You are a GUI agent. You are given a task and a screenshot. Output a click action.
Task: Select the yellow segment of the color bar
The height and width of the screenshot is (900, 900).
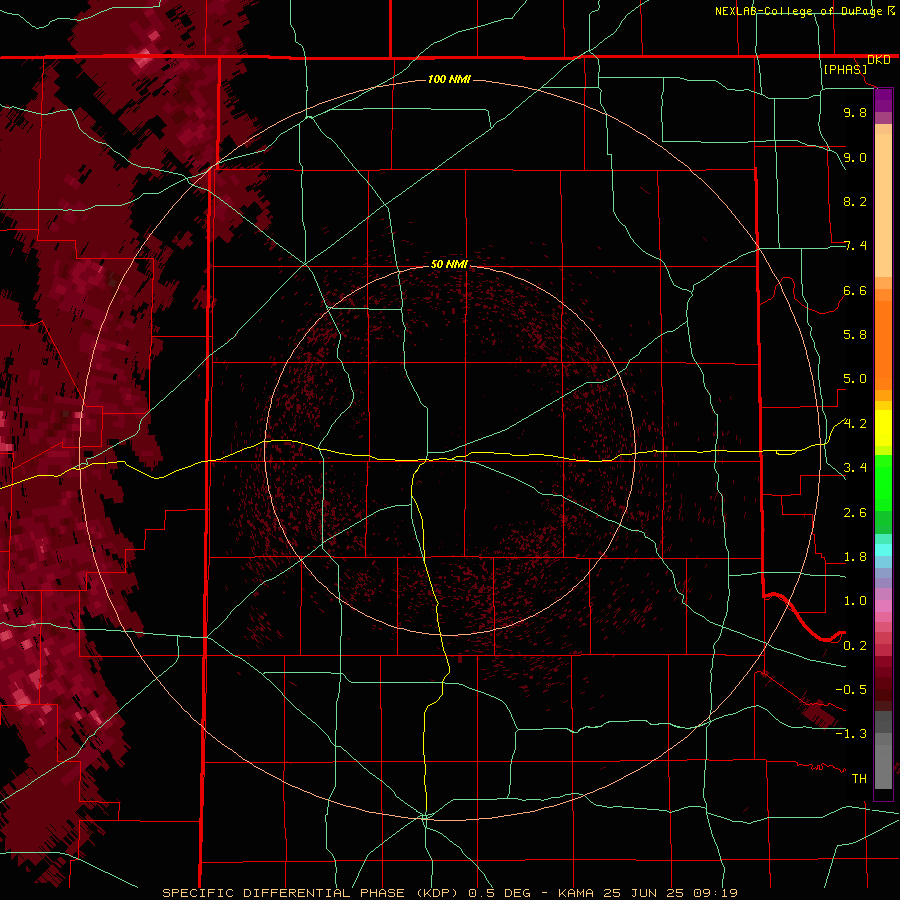click(883, 428)
